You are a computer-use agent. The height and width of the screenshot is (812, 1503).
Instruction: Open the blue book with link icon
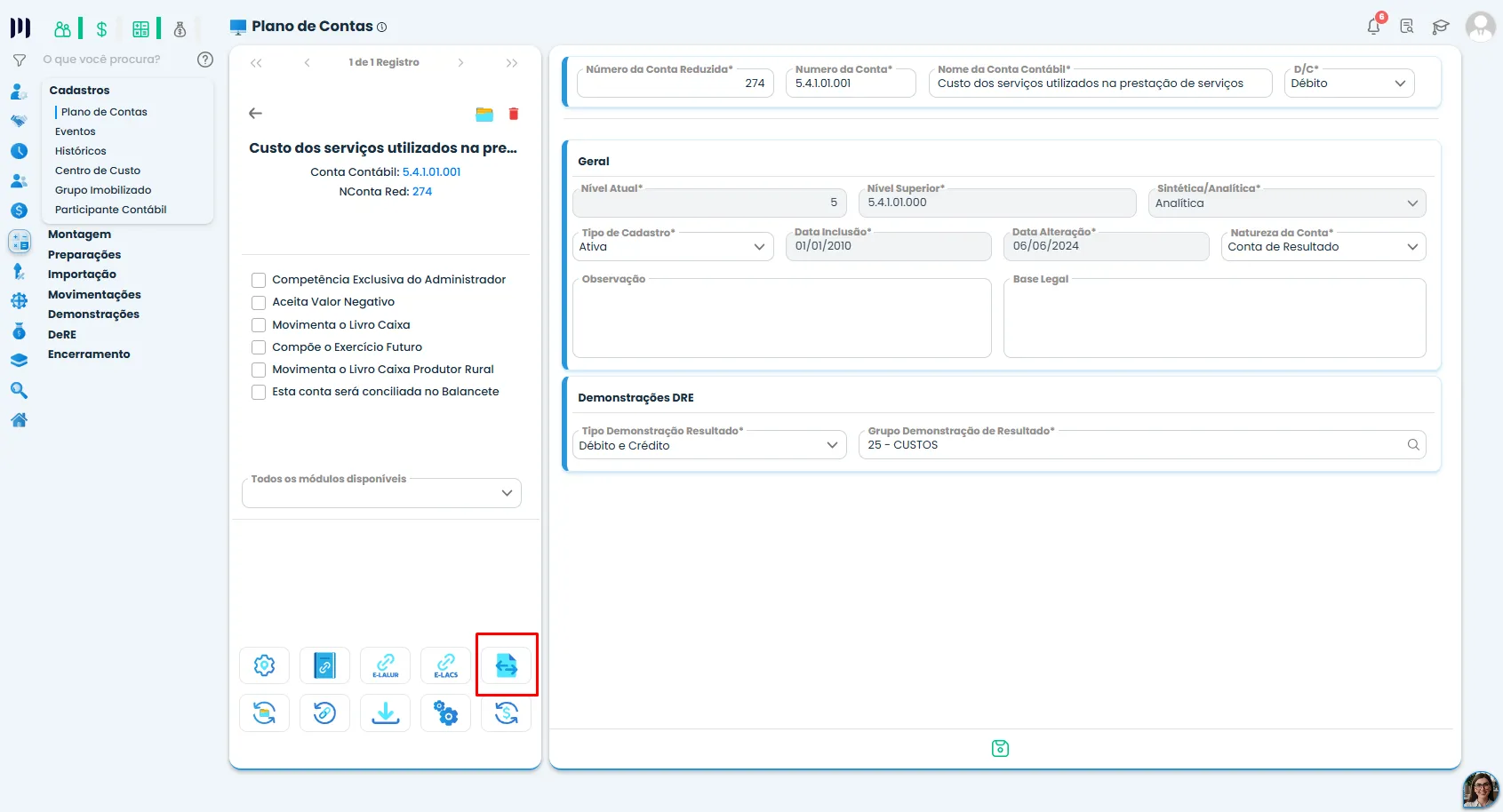pyautogui.click(x=324, y=665)
